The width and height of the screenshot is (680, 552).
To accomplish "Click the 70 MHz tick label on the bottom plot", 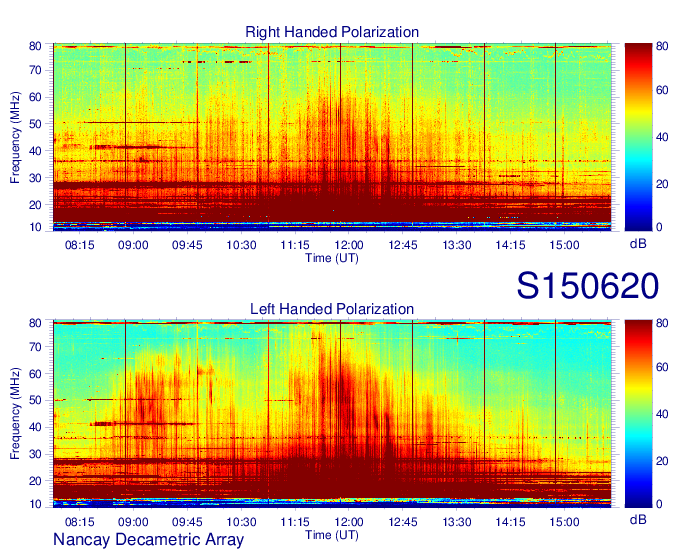I will pos(35,346).
